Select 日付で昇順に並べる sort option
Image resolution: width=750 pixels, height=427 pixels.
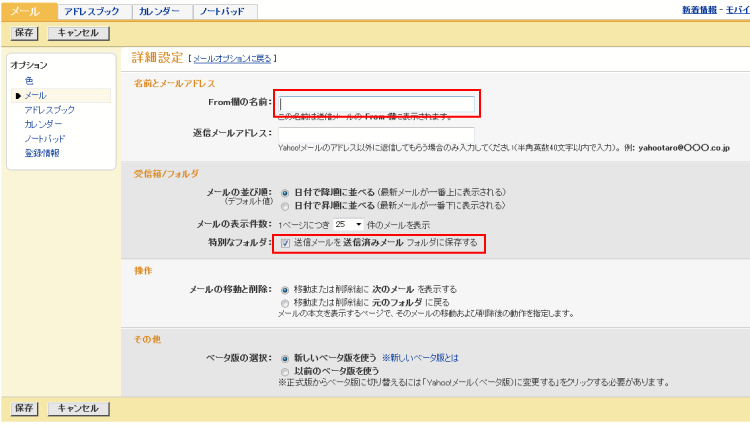pos(286,205)
